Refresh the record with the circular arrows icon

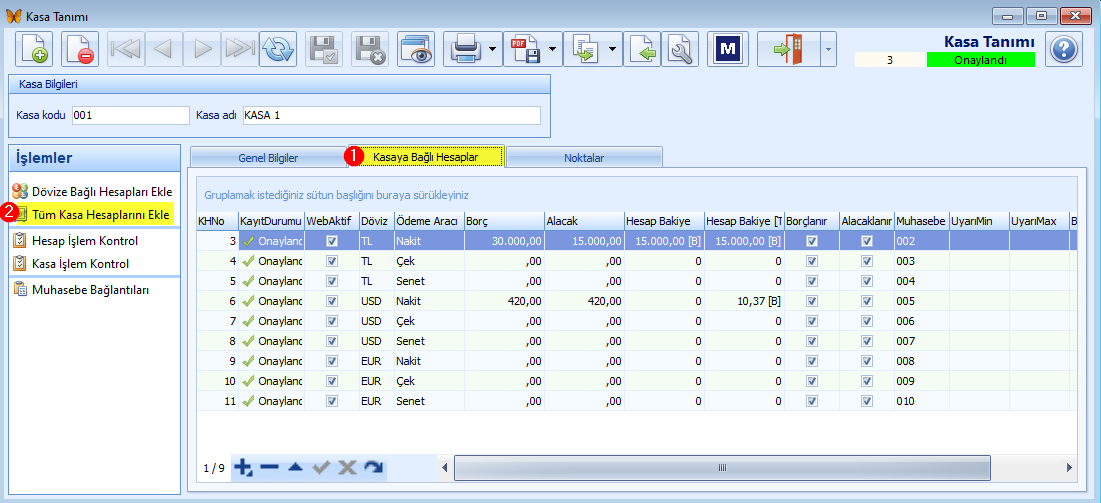pos(278,48)
